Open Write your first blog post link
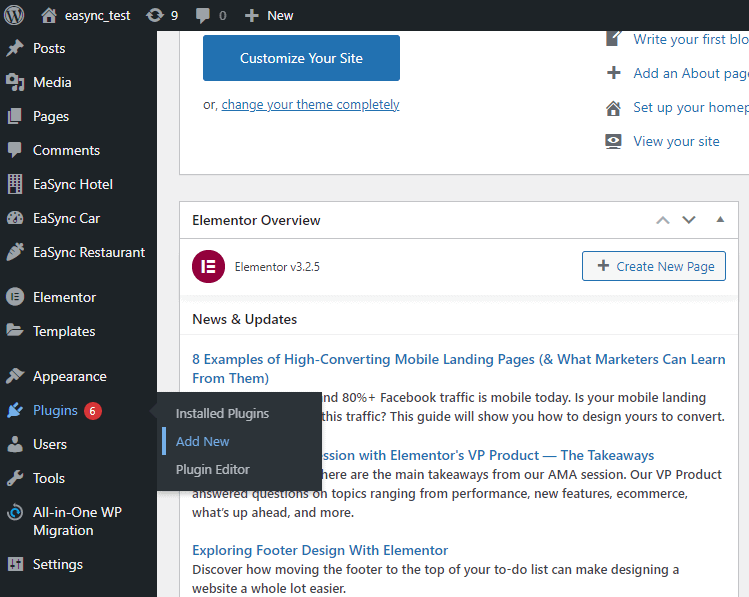This screenshot has height=597, width=749. [691, 39]
